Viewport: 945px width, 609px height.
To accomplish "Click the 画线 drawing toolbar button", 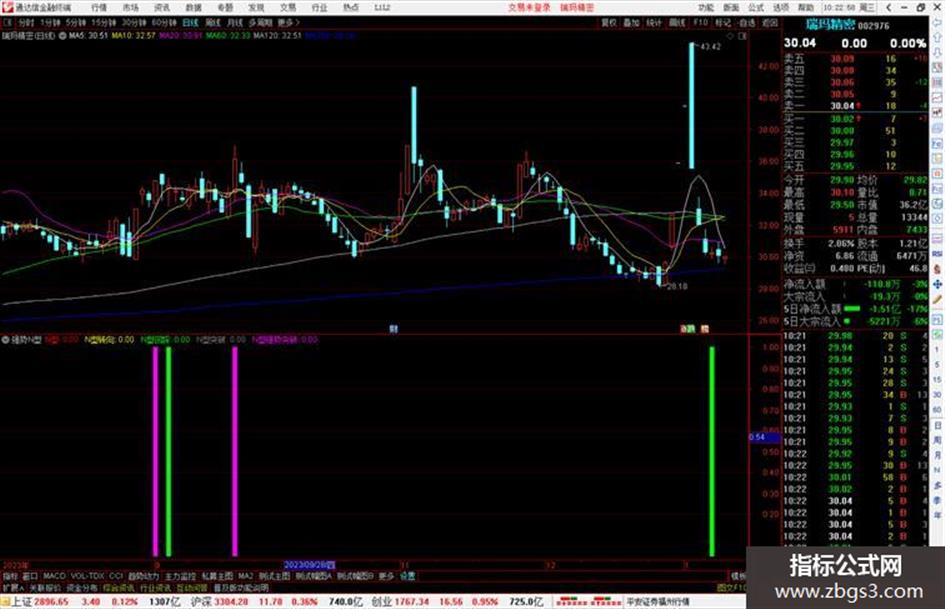I will click(x=677, y=22).
